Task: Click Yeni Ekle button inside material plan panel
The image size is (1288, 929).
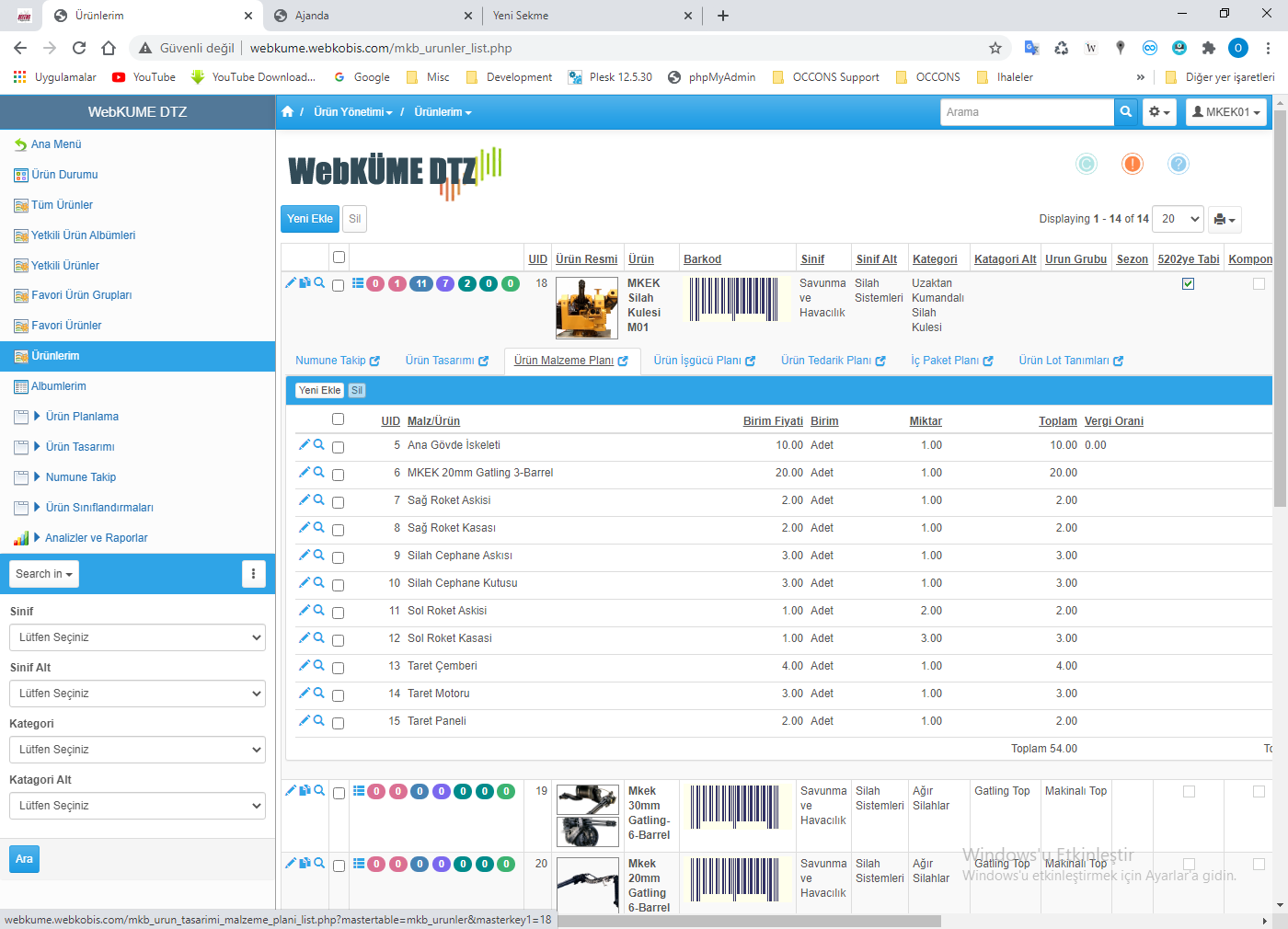Action: 319,390
